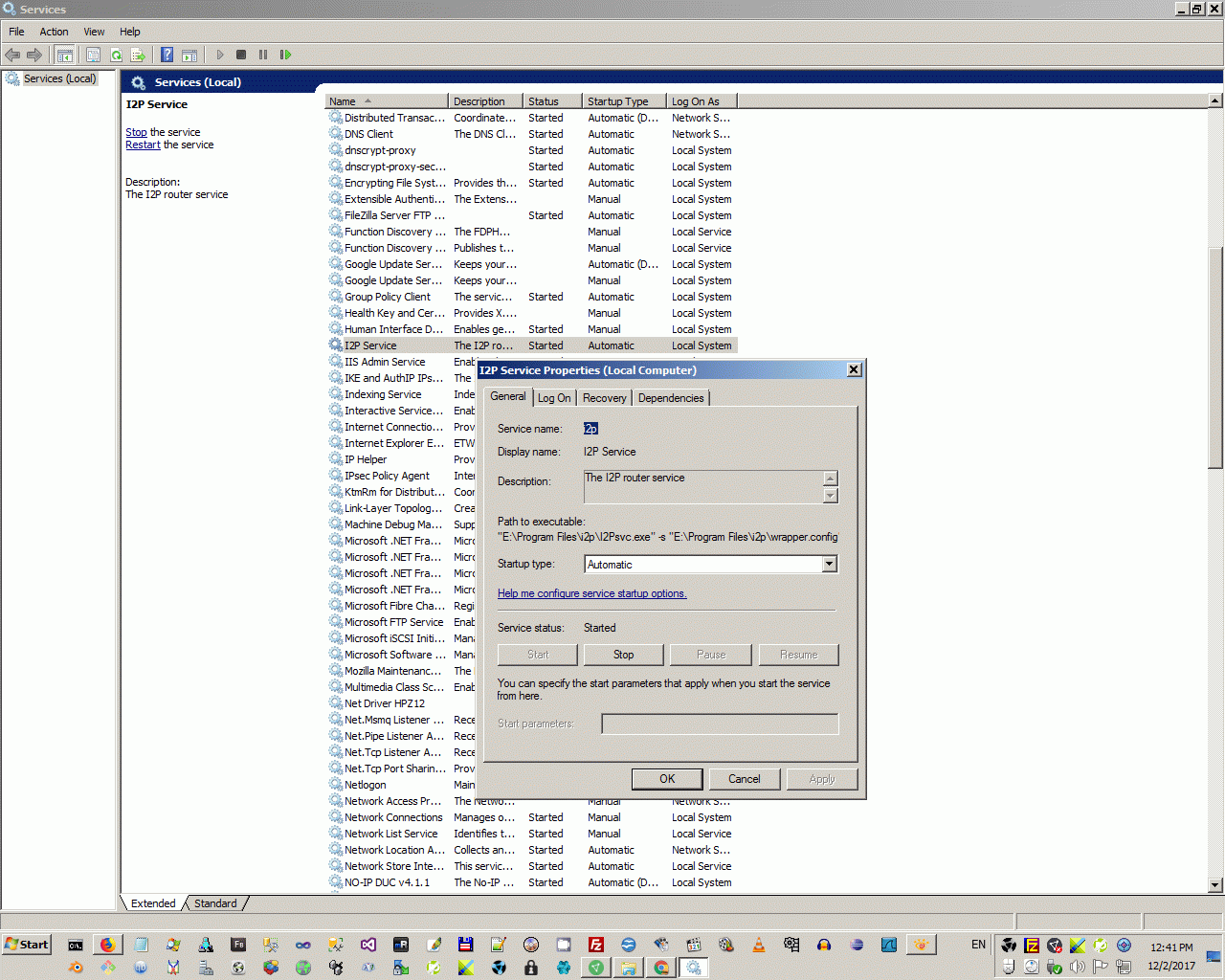Click the Export List toolbar icon
The image size is (1225, 980).
[x=138, y=56]
